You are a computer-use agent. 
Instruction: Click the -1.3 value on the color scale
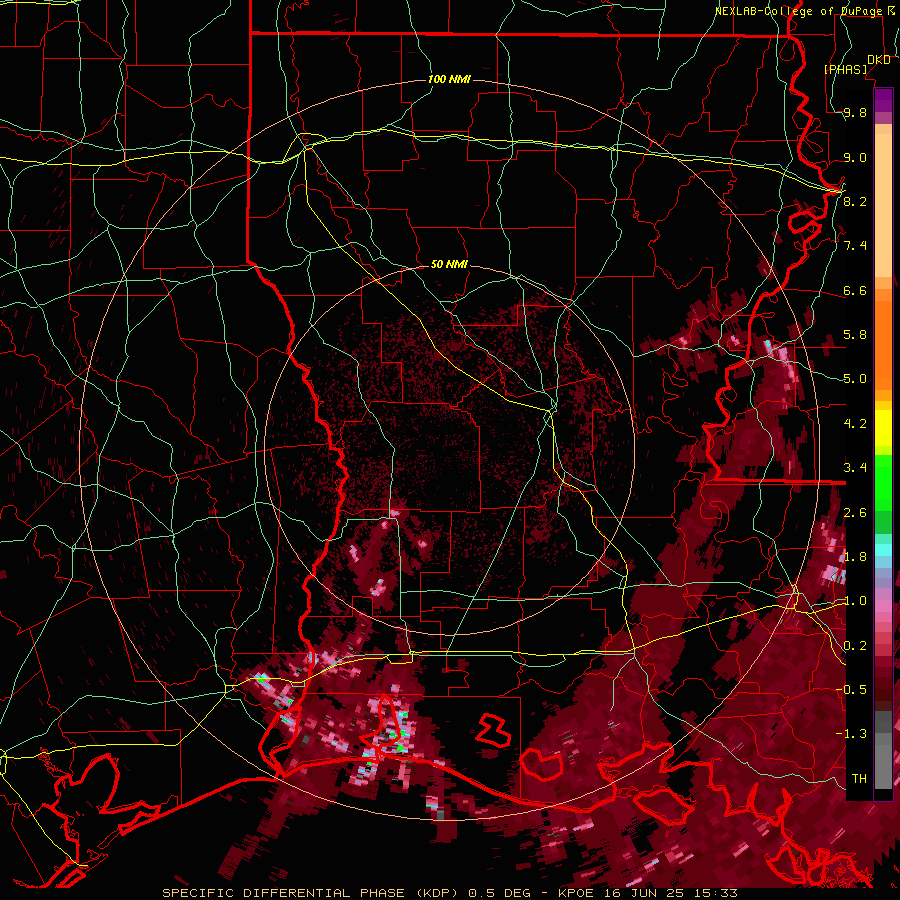(851, 734)
